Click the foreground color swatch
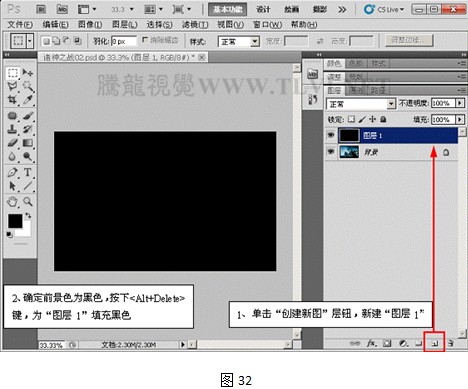 click(x=15, y=221)
